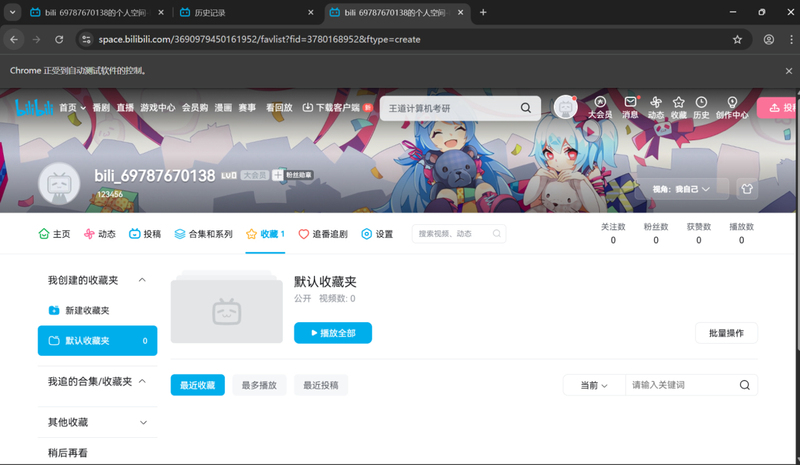Open 历史 clock icon in header

coord(701,108)
